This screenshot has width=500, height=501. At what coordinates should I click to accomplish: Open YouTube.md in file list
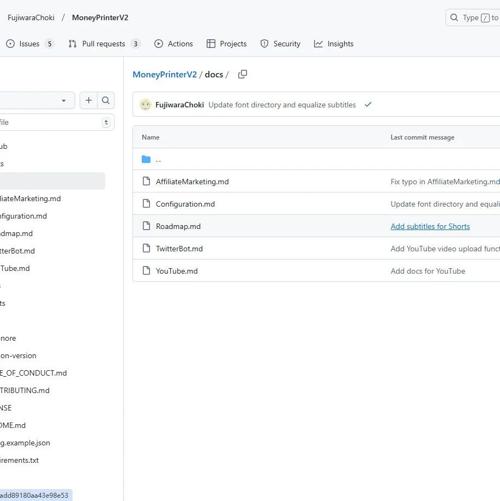[x=177, y=271]
